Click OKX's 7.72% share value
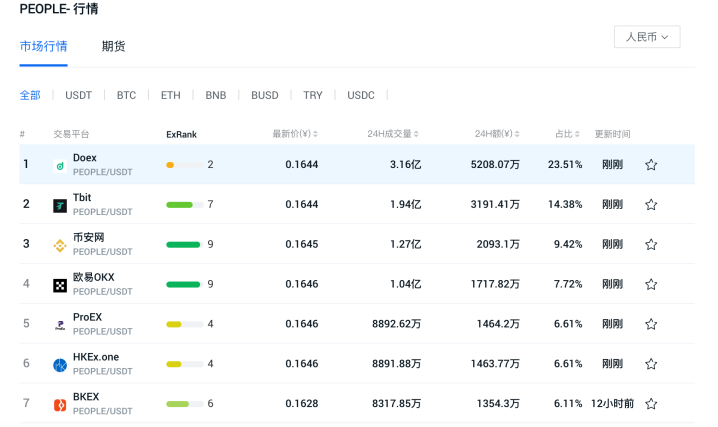This screenshot has width=718, height=427. [x=568, y=284]
